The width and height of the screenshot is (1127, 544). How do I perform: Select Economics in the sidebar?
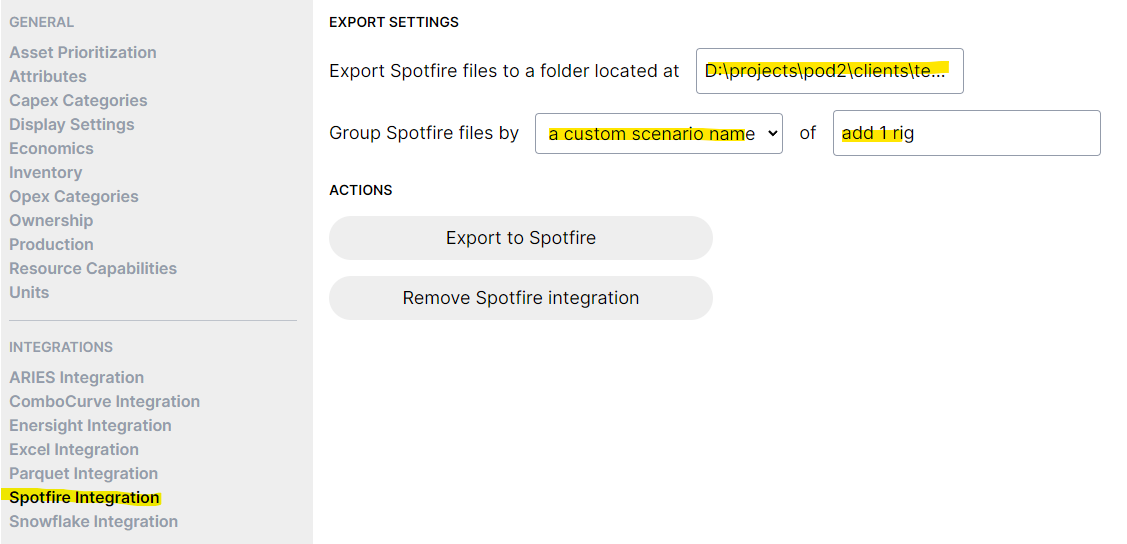51,148
